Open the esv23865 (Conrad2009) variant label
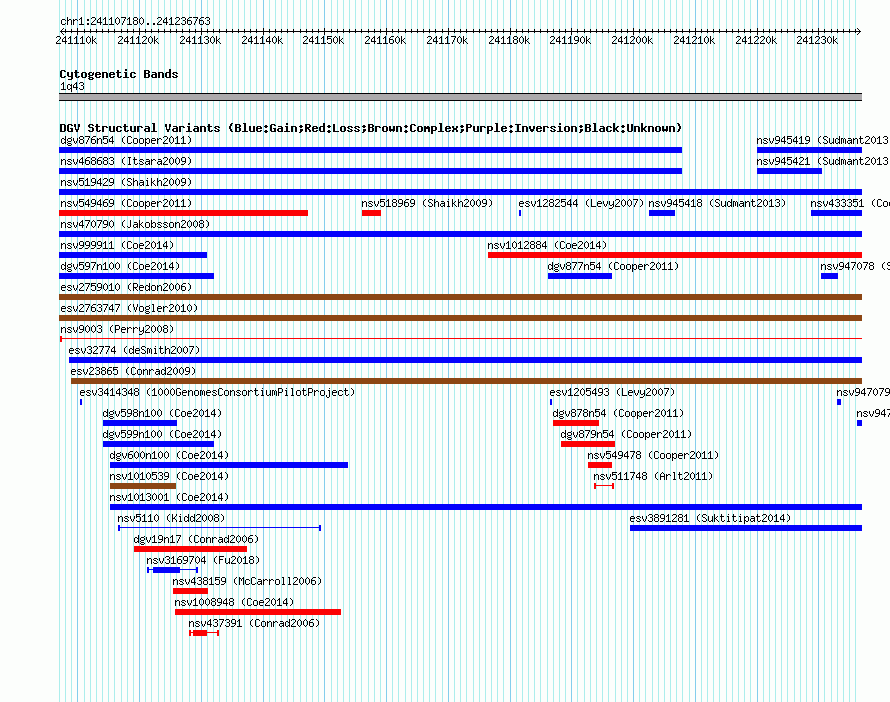The width and height of the screenshot is (890, 702). click(x=133, y=371)
